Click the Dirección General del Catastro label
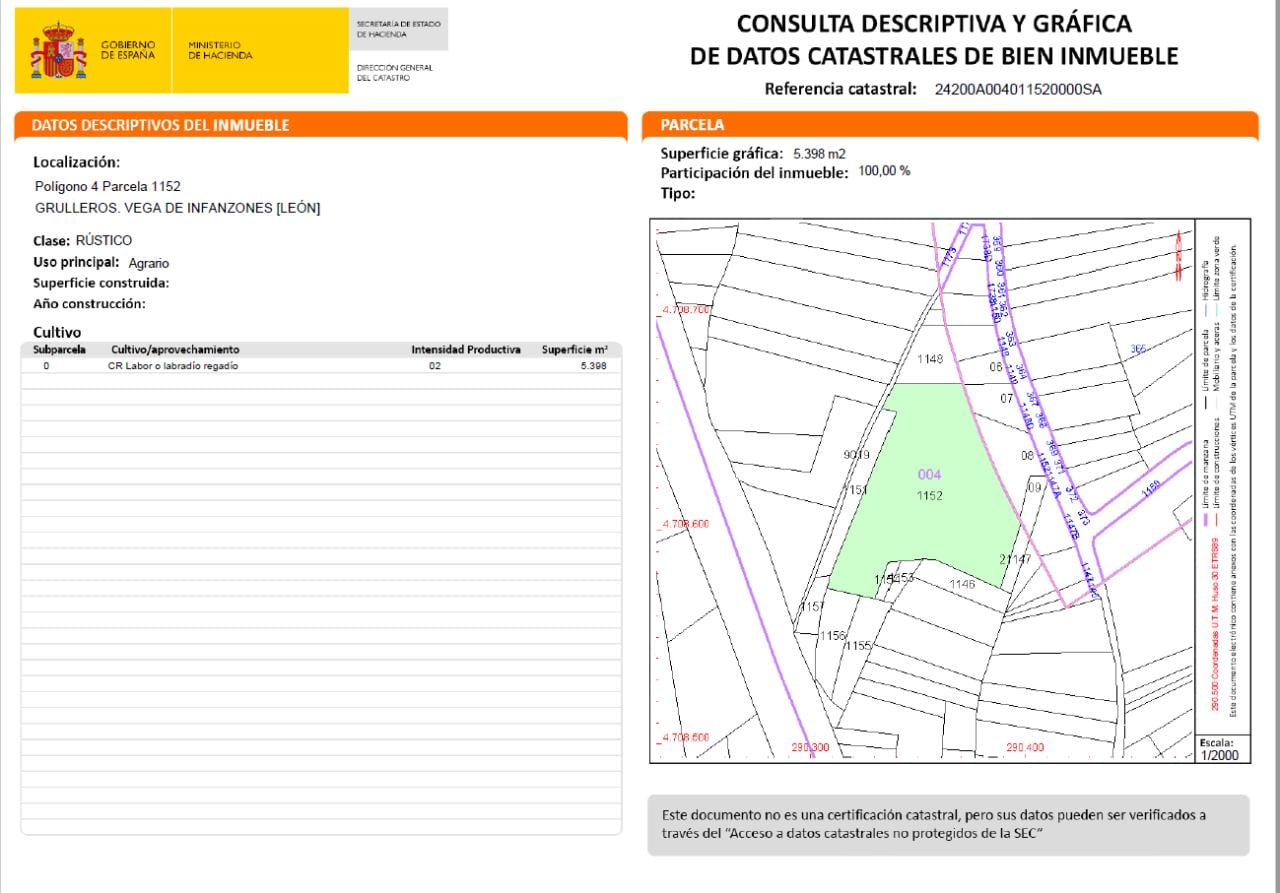Image resolution: width=1280 pixels, height=893 pixels. pos(395,72)
